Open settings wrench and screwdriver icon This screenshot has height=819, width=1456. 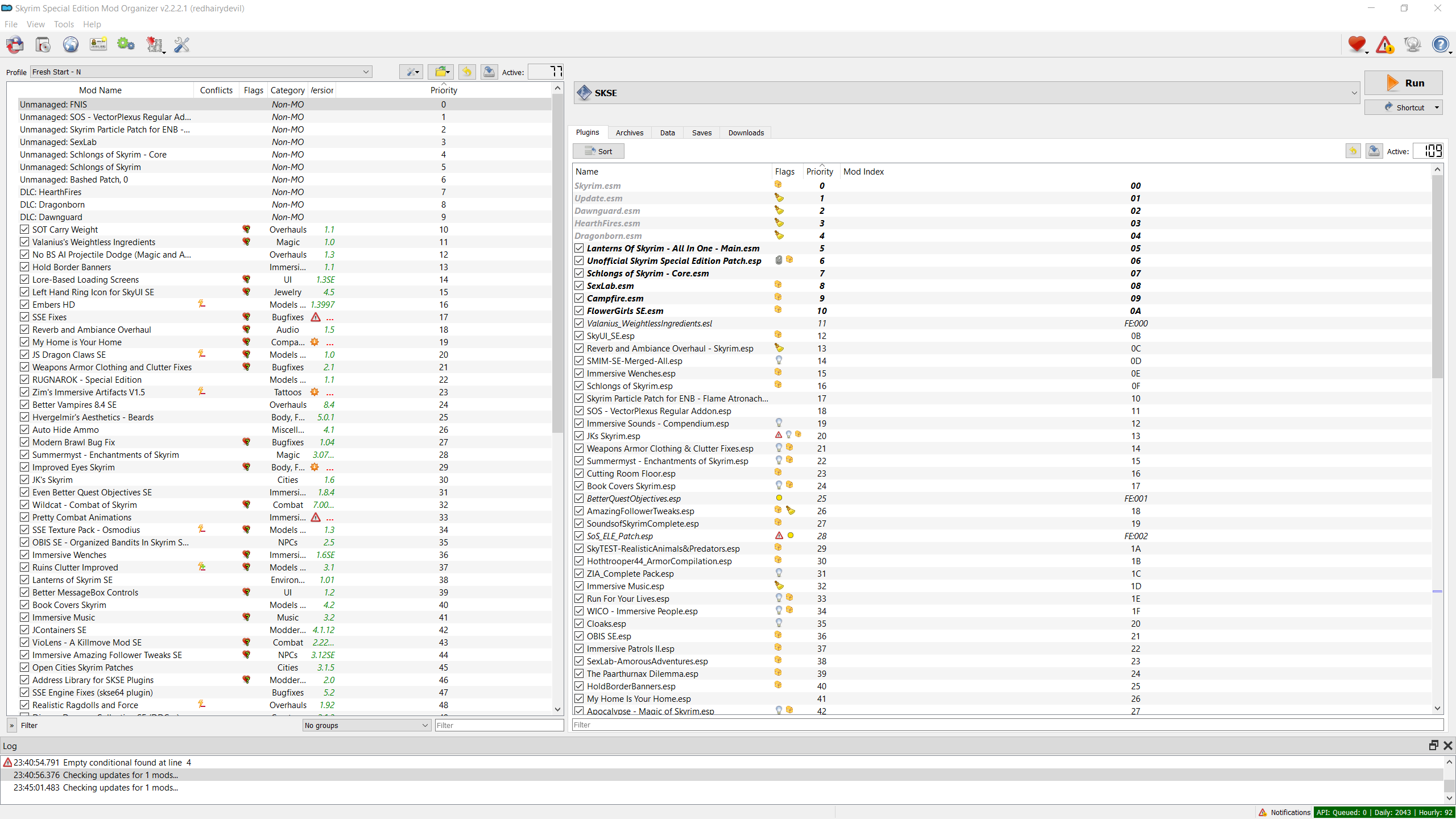[181, 44]
